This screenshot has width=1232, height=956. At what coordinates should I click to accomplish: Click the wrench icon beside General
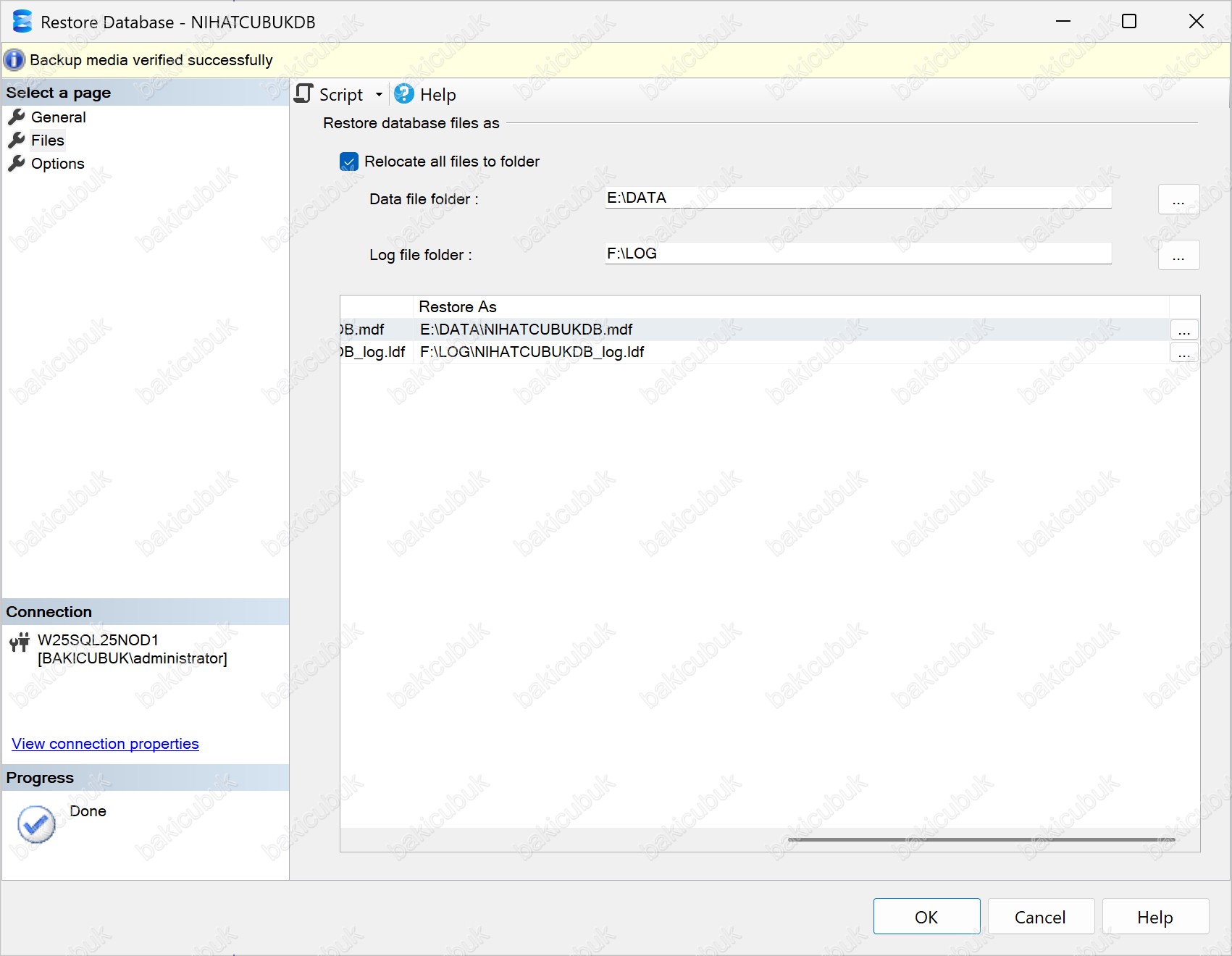tap(17, 117)
